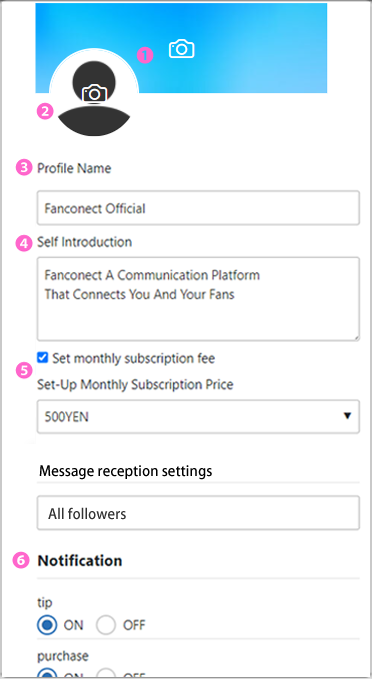Click the cover image camera icon
The image size is (372, 679).
[x=181, y=48]
